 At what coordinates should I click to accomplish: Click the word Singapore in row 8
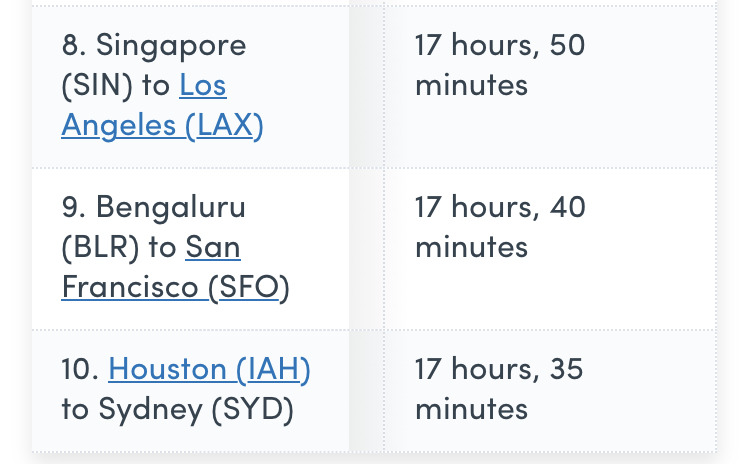coord(171,45)
